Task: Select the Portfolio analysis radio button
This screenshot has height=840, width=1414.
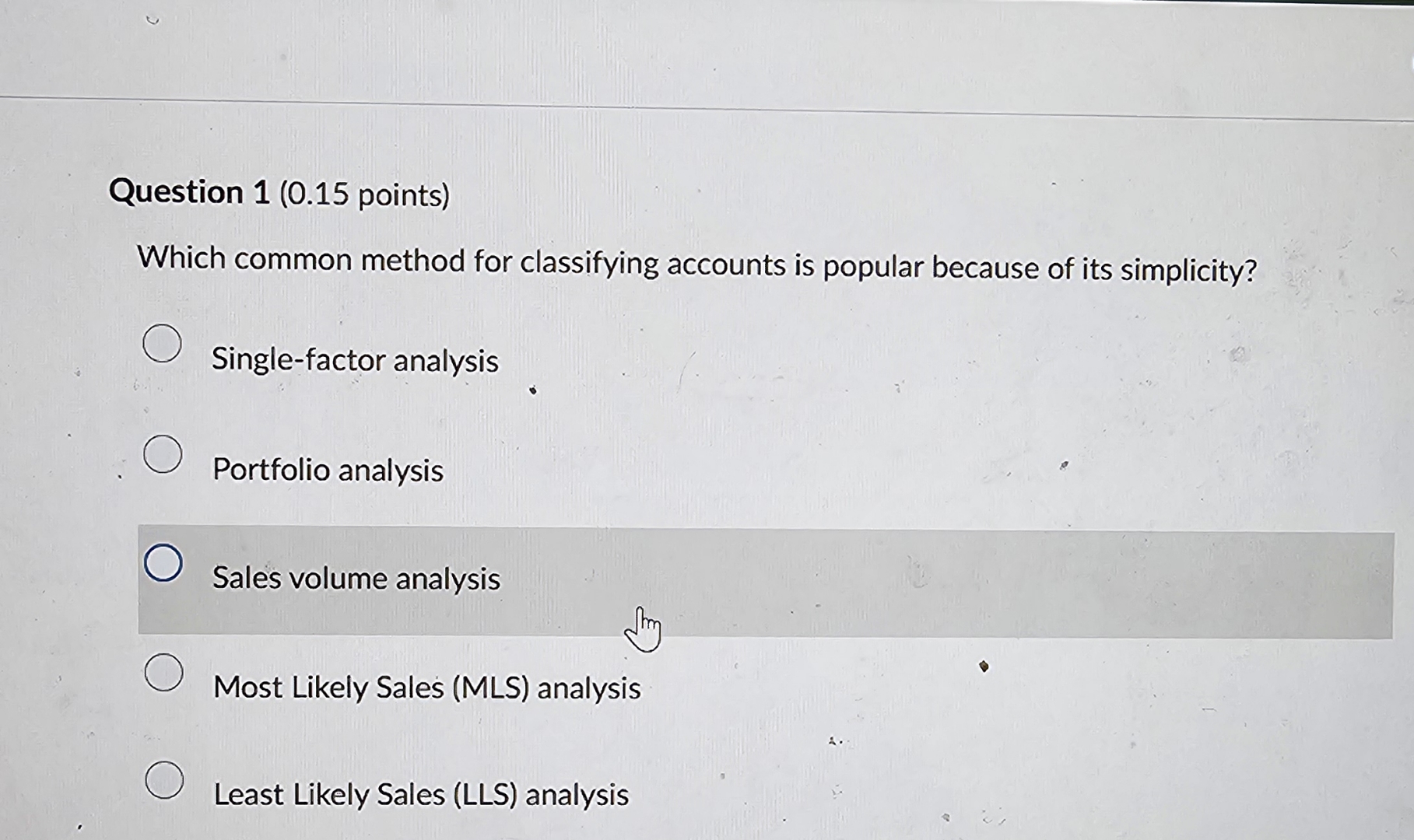Action: coord(162,454)
